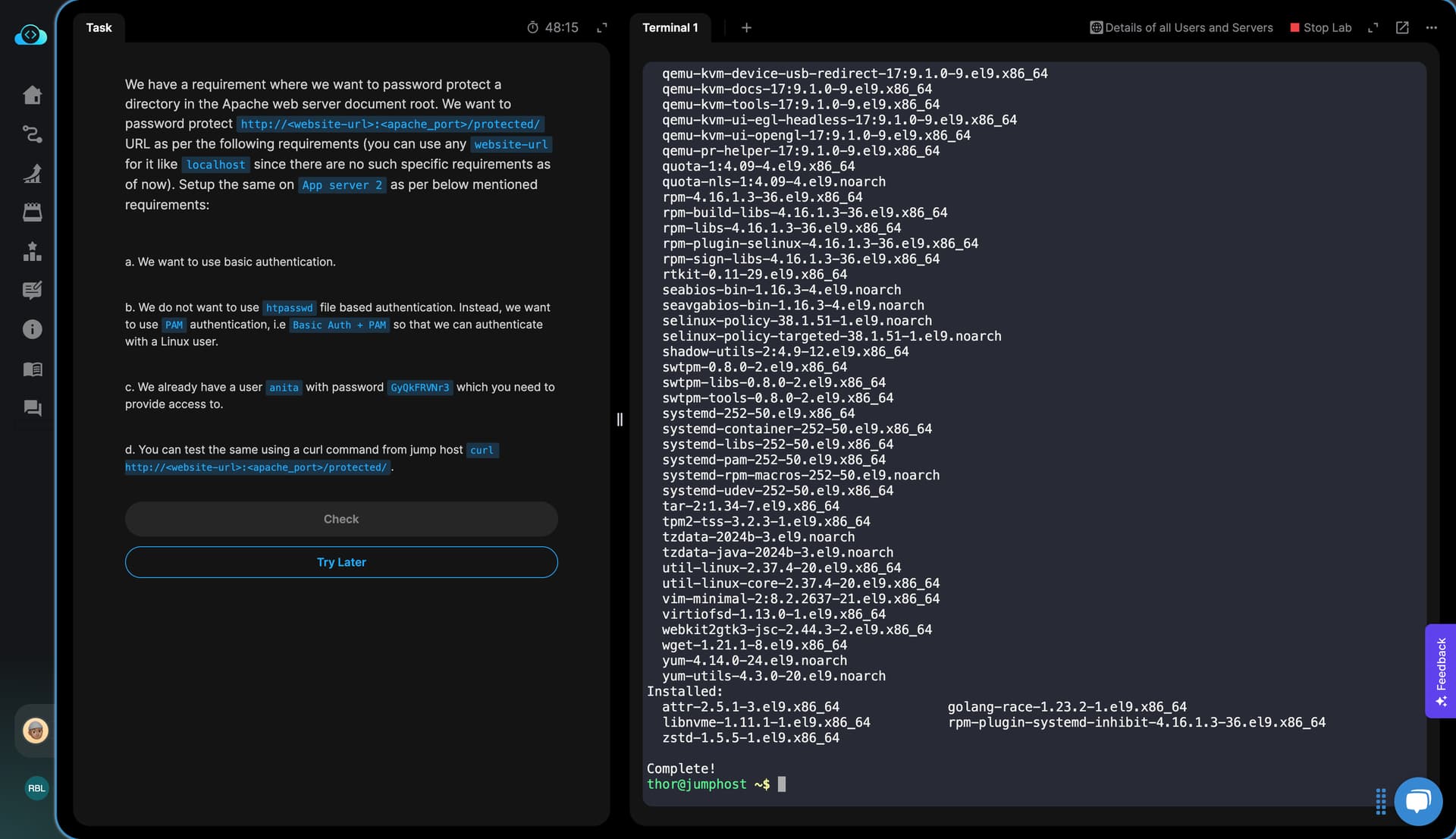The height and width of the screenshot is (839, 1456).
Task: Open the playgrounds slide icon
Action: 32,174
